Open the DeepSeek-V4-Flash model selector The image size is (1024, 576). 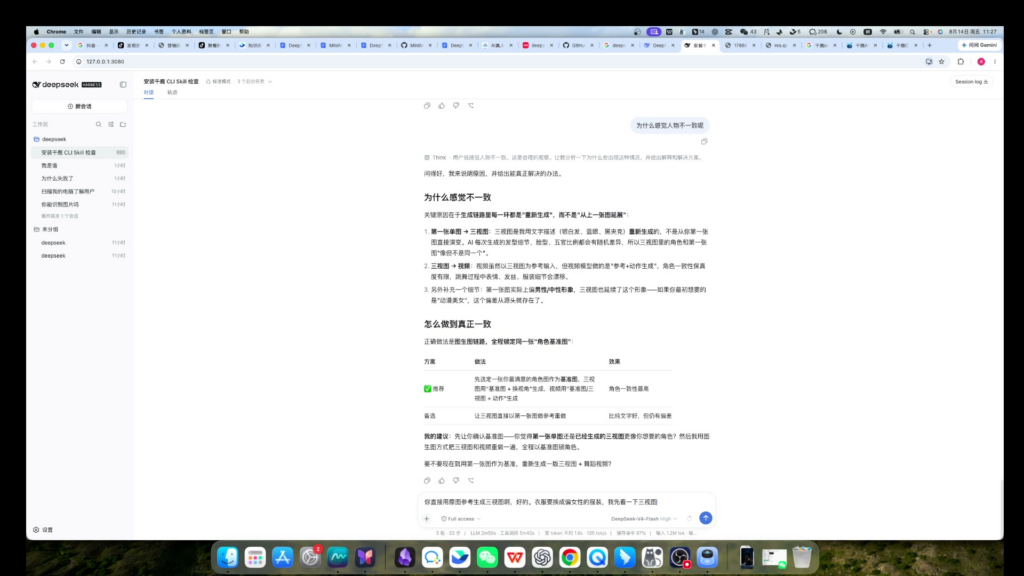pos(644,519)
